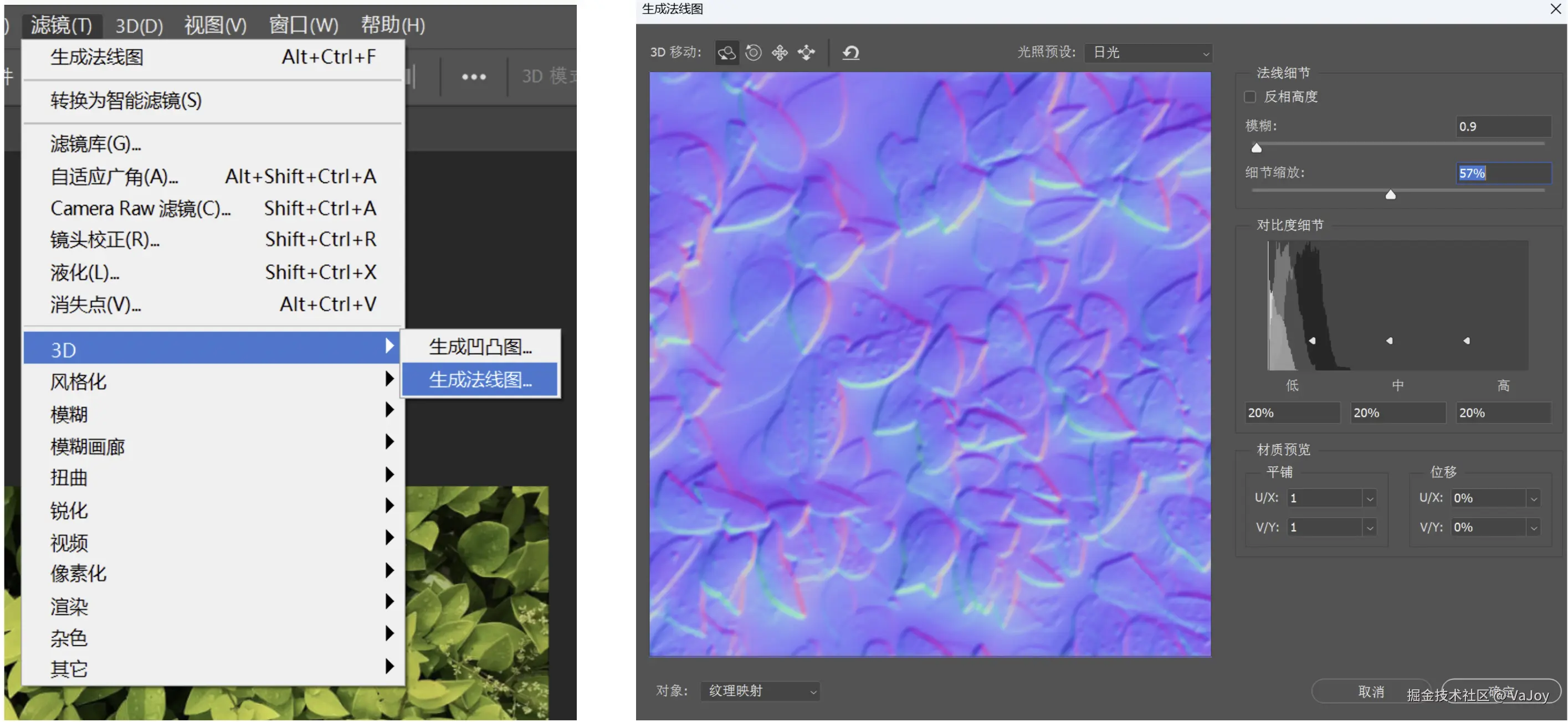The height and width of the screenshot is (722, 1568).
Task: Choose 生成法线图 from the 3D submenu
Action: pyautogui.click(x=480, y=380)
